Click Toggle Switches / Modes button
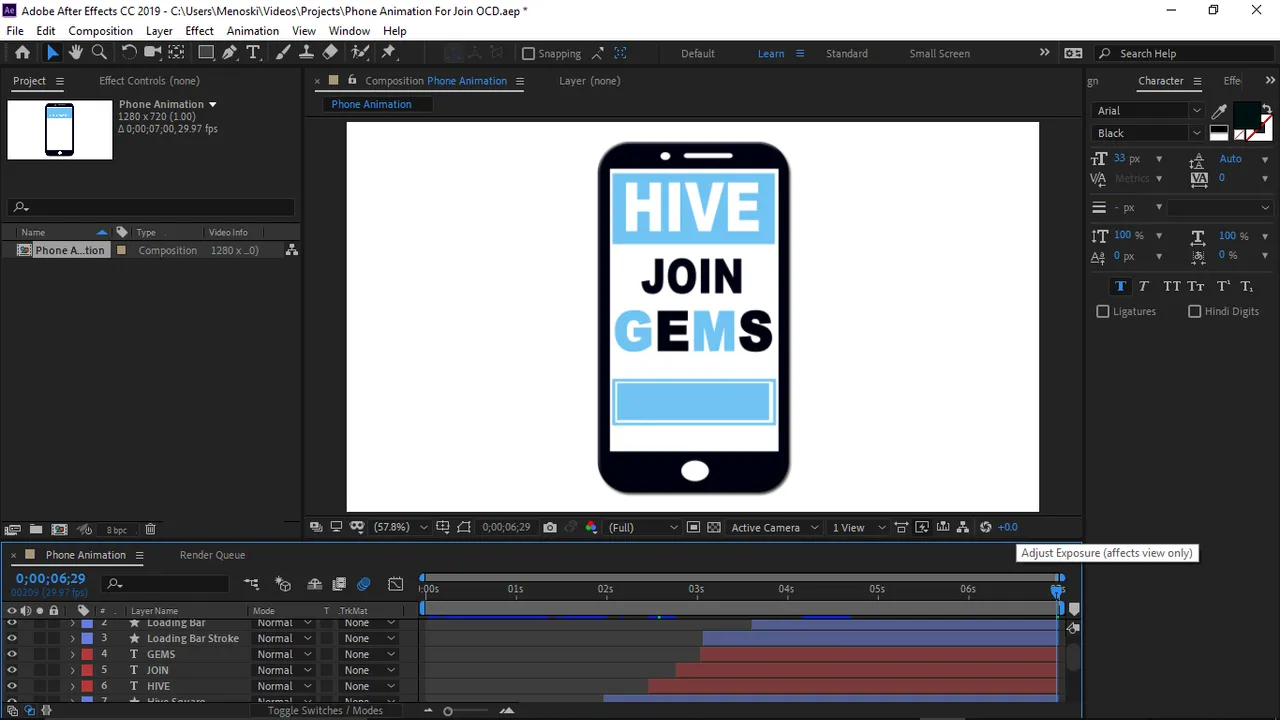 (x=325, y=710)
